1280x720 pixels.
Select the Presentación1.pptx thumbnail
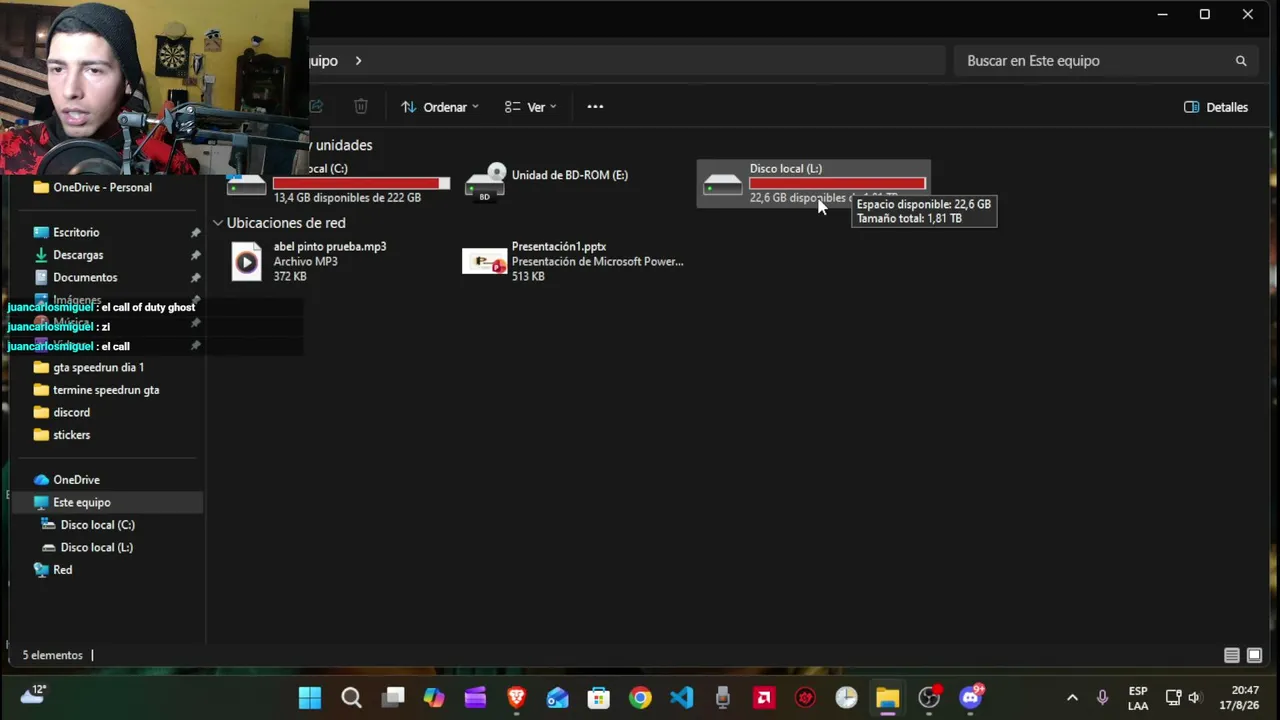[x=485, y=262]
